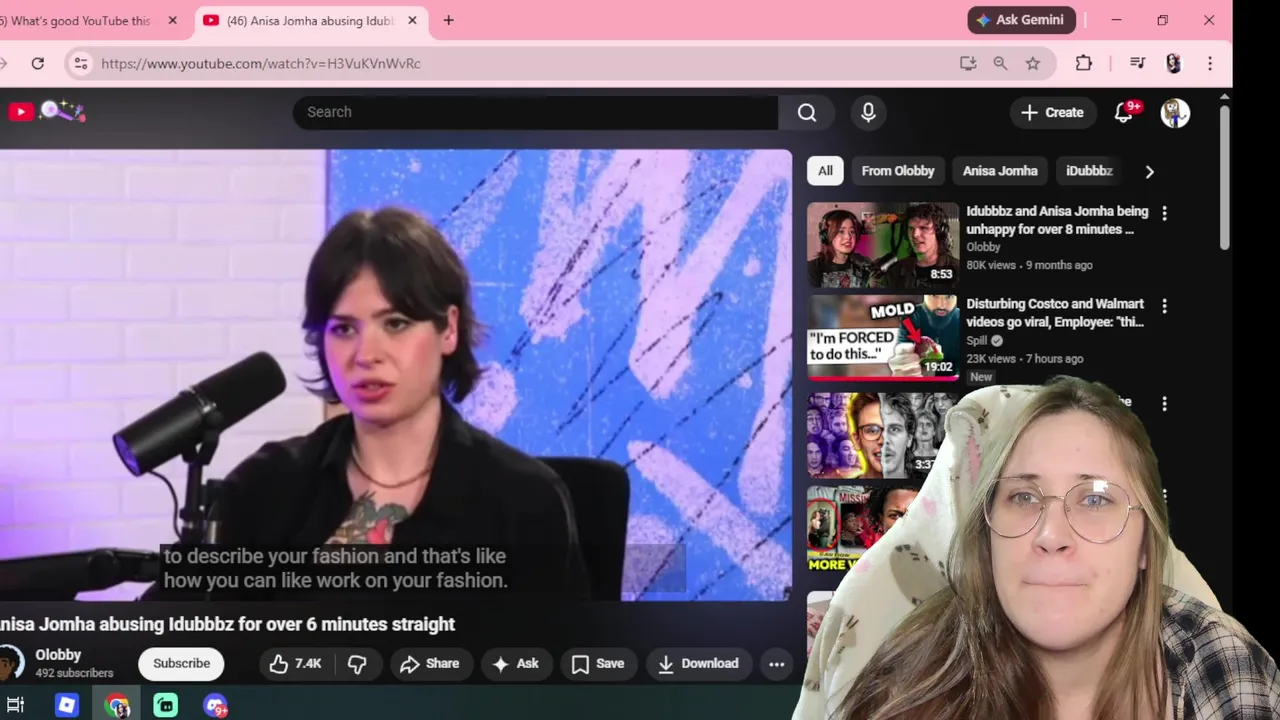Click the video player to pause

(x=396, y=375)
